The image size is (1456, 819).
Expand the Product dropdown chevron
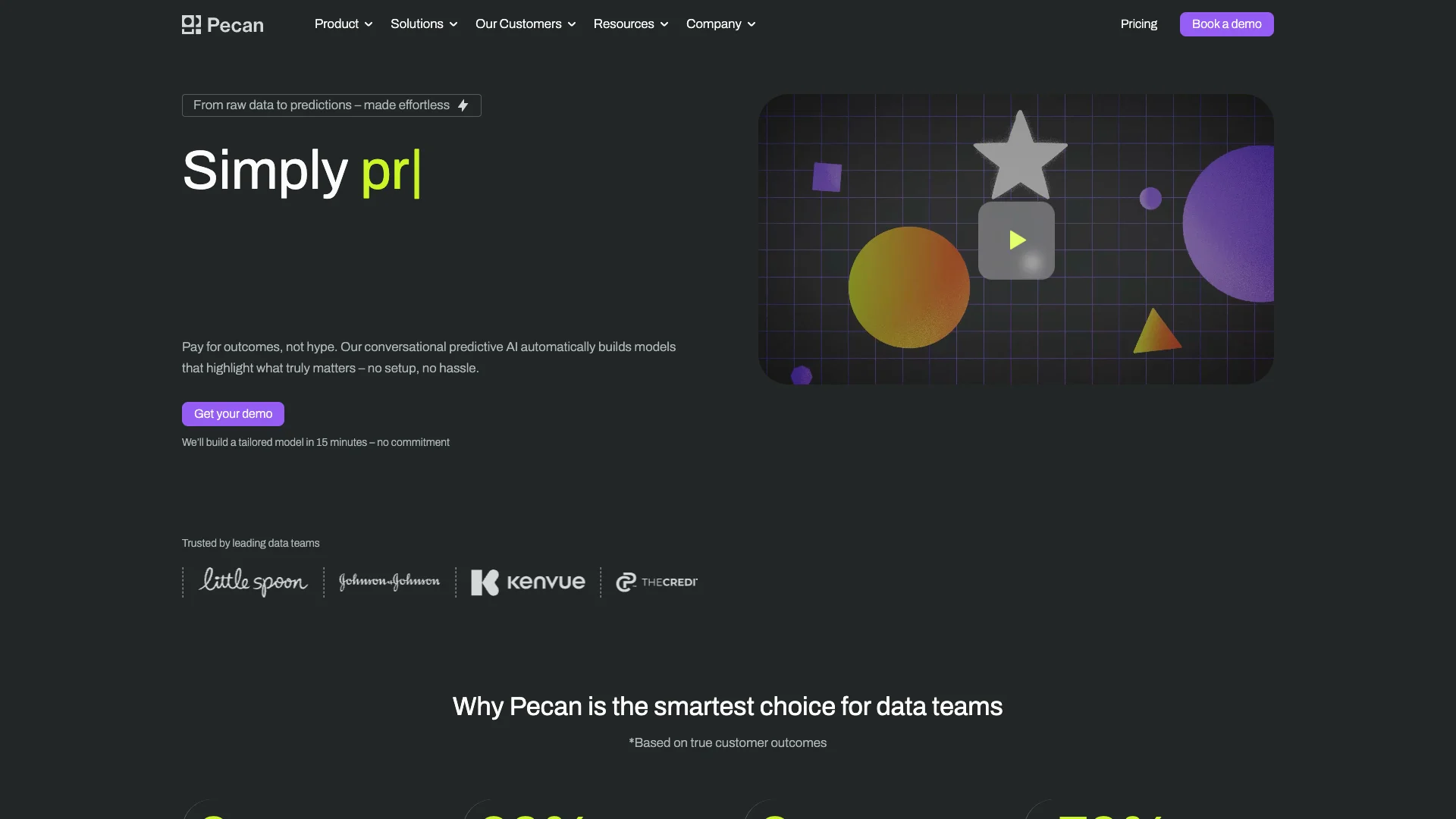pos(369,24)
